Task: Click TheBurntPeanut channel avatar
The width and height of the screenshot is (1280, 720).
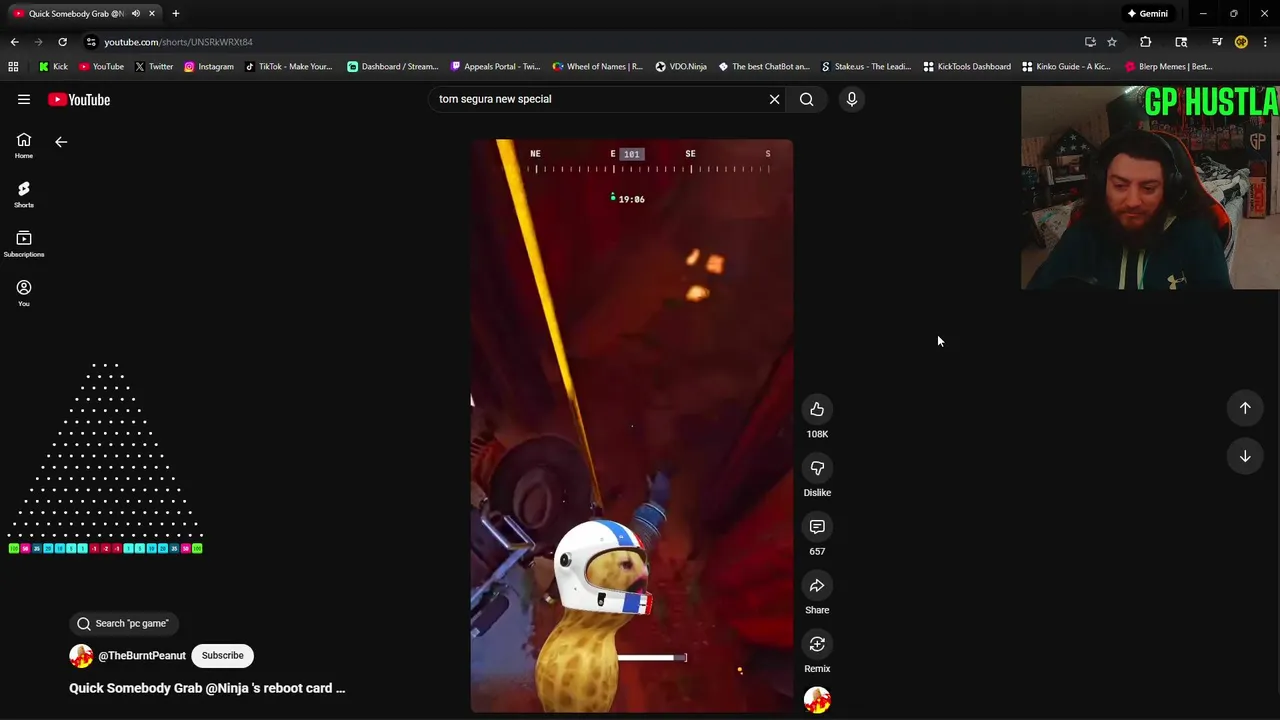Action: (81, 656)
